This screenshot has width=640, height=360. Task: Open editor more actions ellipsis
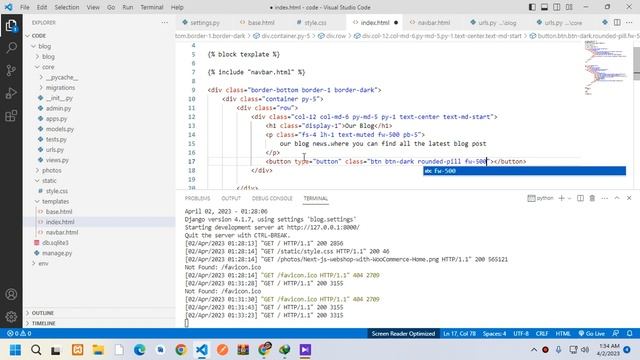[630, 22]
